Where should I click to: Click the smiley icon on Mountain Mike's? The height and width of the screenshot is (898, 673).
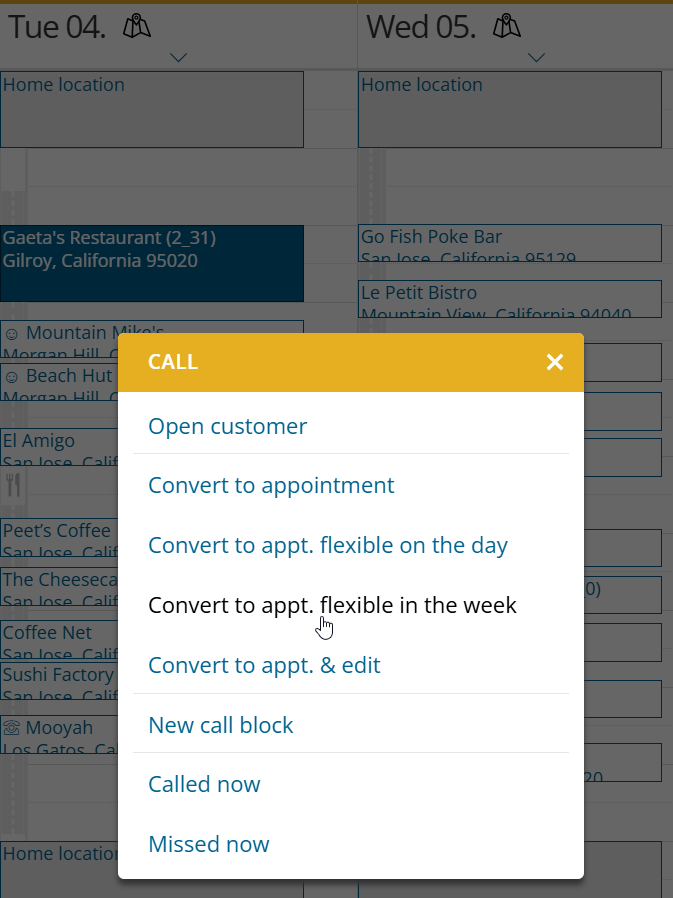(12, 333)
